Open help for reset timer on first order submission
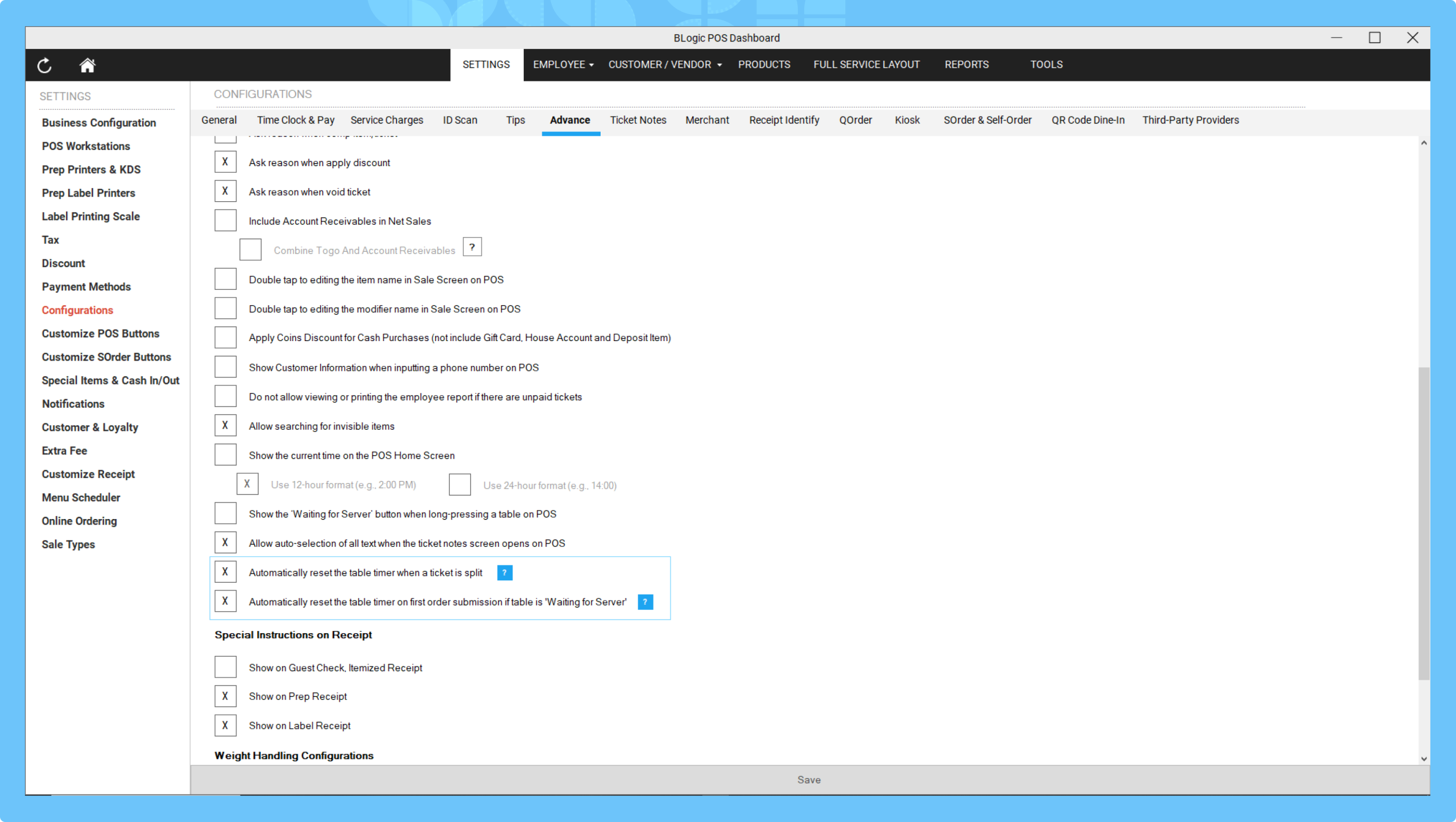The width and height of the screenshot is (1456, 822). (x=645, y=601)
